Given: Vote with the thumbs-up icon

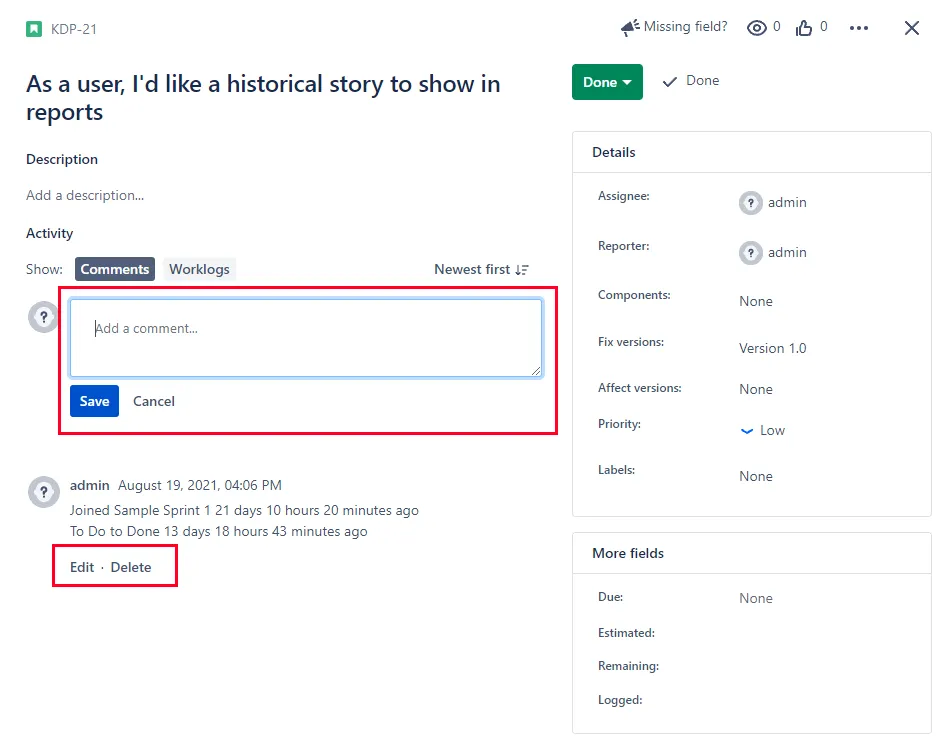Looking at the screenshot, I should (x=803, y=28).
